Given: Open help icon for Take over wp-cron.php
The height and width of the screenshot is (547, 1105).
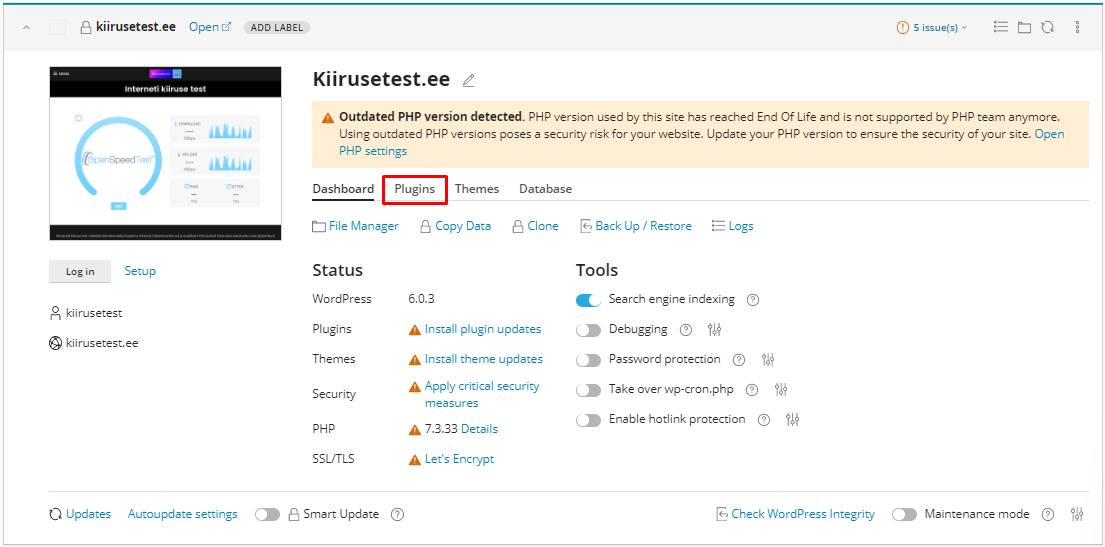Looking at the screenshot, I should (752, 389).
